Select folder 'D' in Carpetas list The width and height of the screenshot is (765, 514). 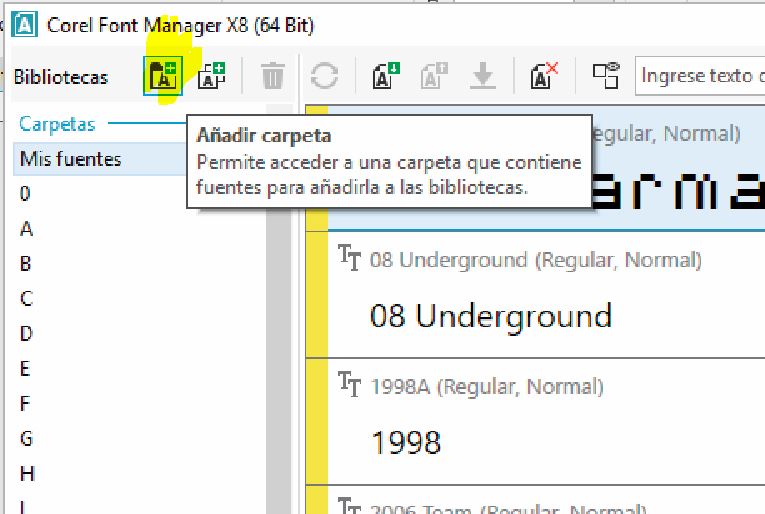click(26, 334)
